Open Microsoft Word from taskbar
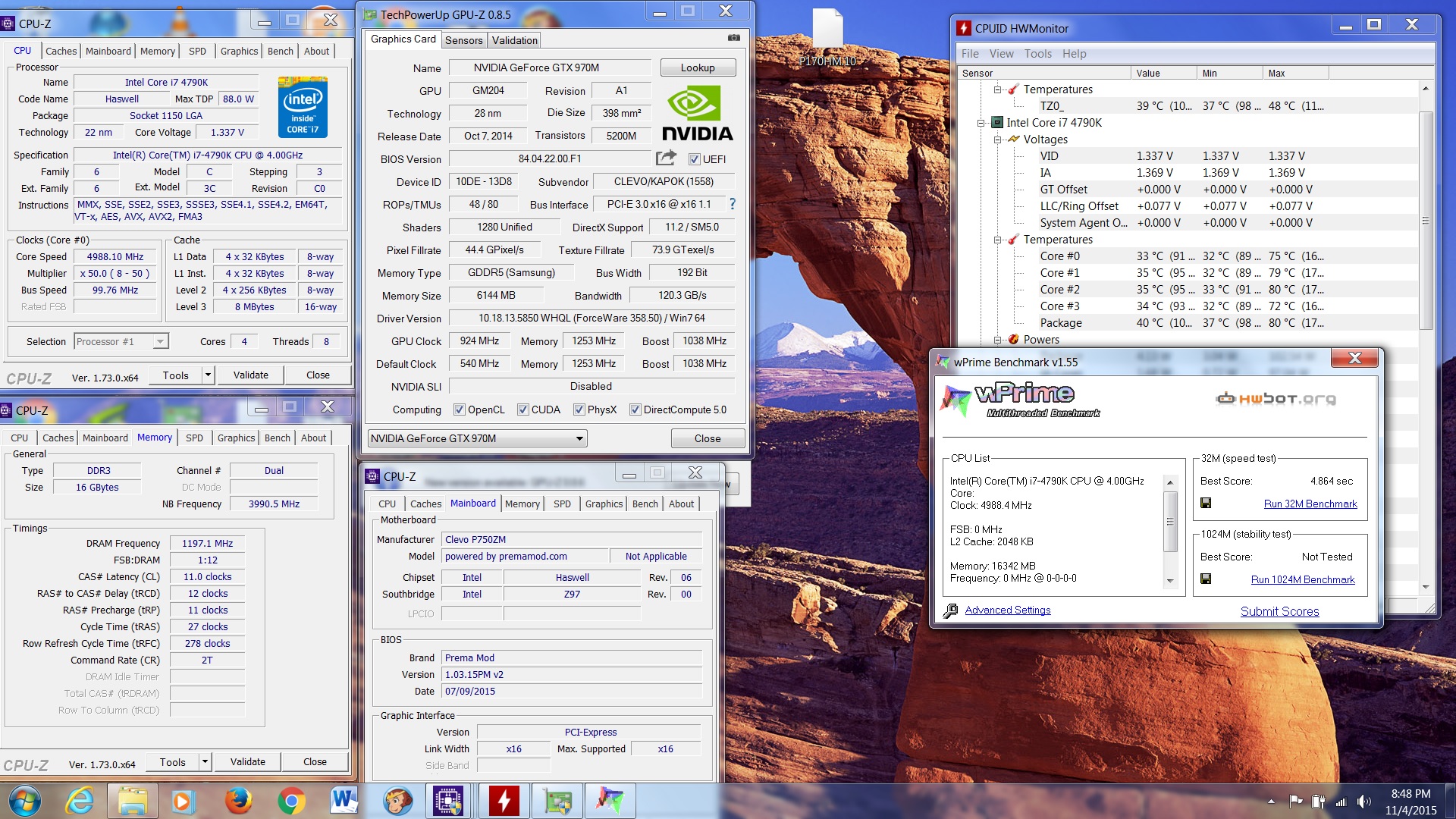 [344, 801]
